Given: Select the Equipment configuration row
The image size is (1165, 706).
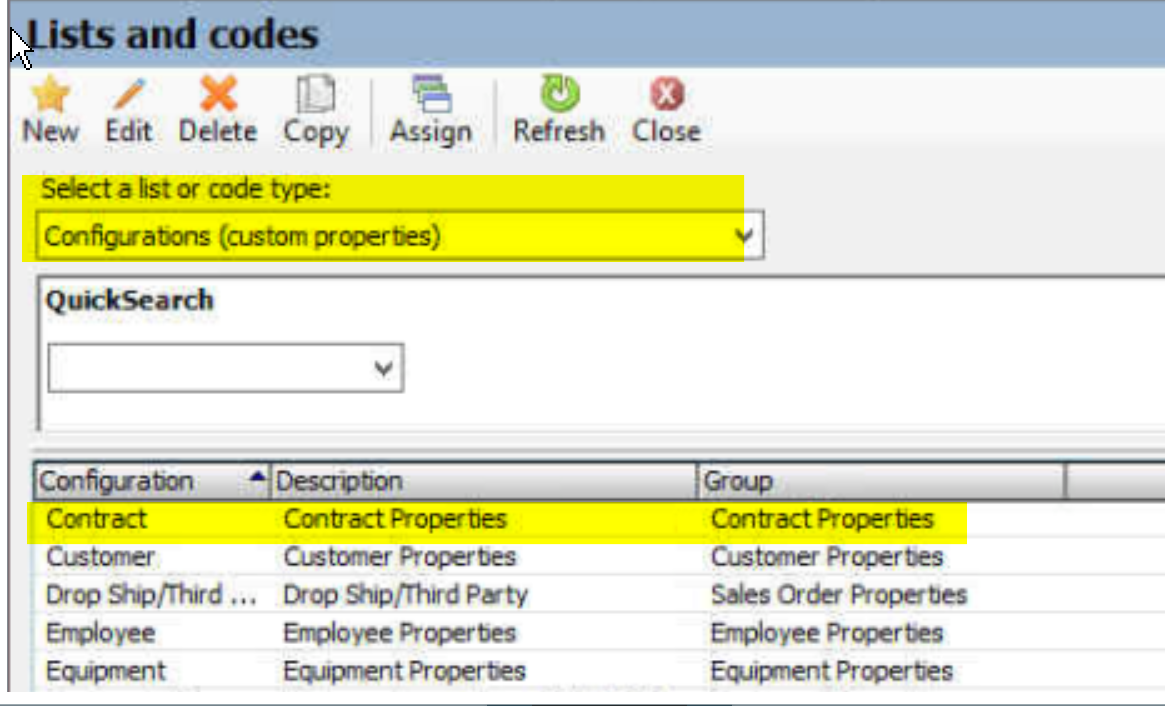Looking at the screenshot, I should click(x=599, y=671).
